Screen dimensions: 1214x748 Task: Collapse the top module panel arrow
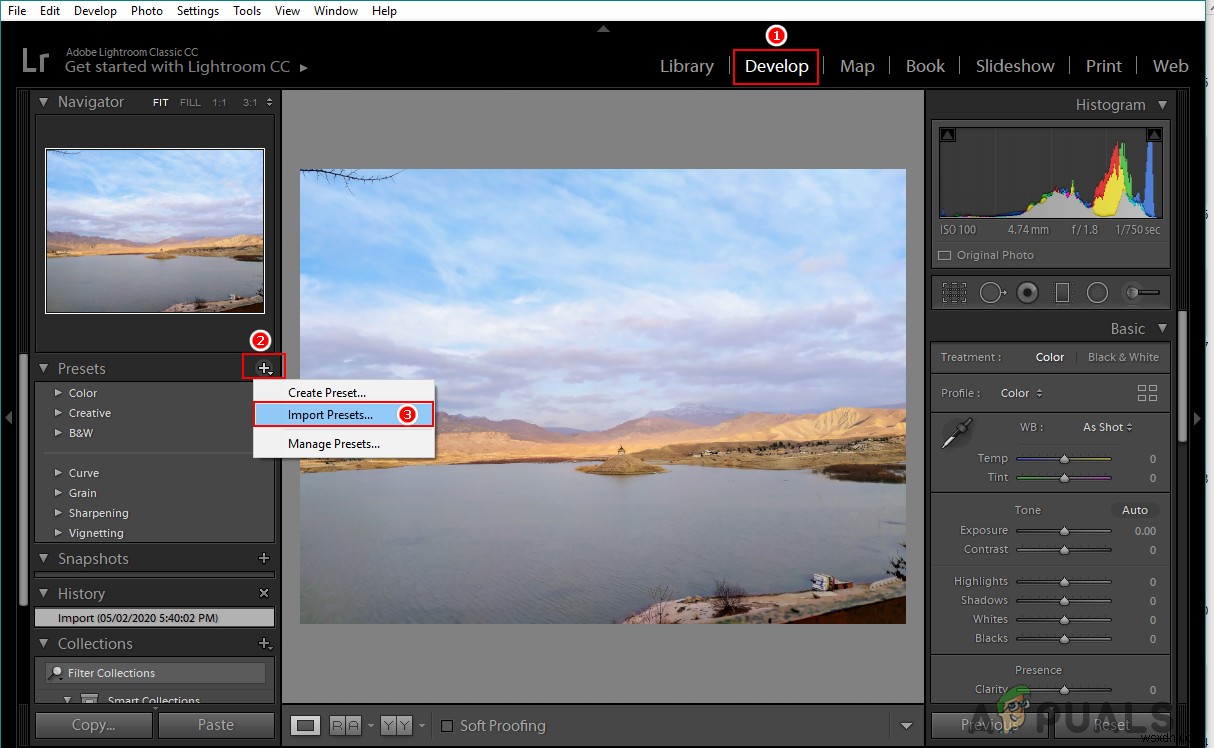click(603, 28)
